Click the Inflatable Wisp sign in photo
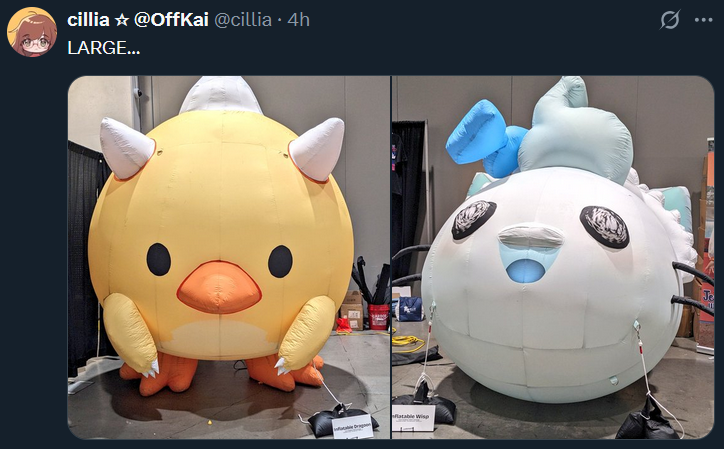The width and height of the screenshot is (724, 449). click(413, 418)
